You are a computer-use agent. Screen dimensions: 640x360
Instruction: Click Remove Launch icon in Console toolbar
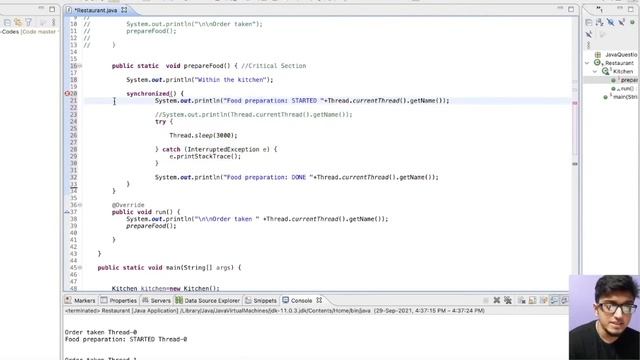click(x=497, y=300)
